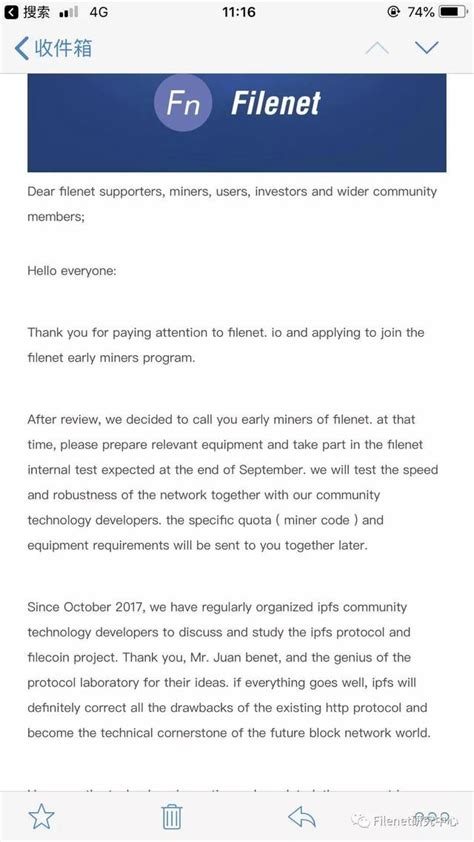Tap the 11:16 clock in status bar

coord(238,11)
